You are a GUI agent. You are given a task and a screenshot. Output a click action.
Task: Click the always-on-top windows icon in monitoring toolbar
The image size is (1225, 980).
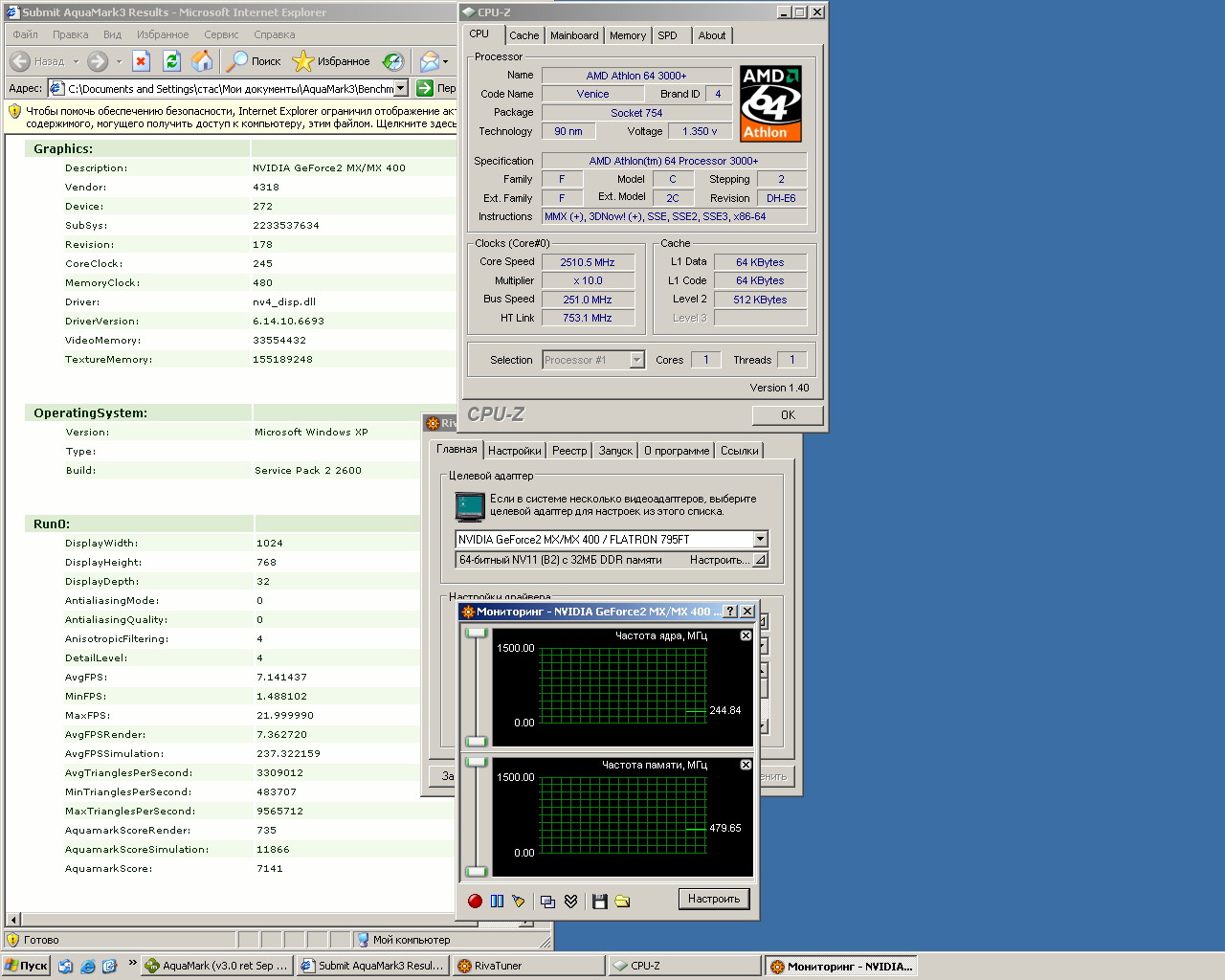tap(547, 901)
